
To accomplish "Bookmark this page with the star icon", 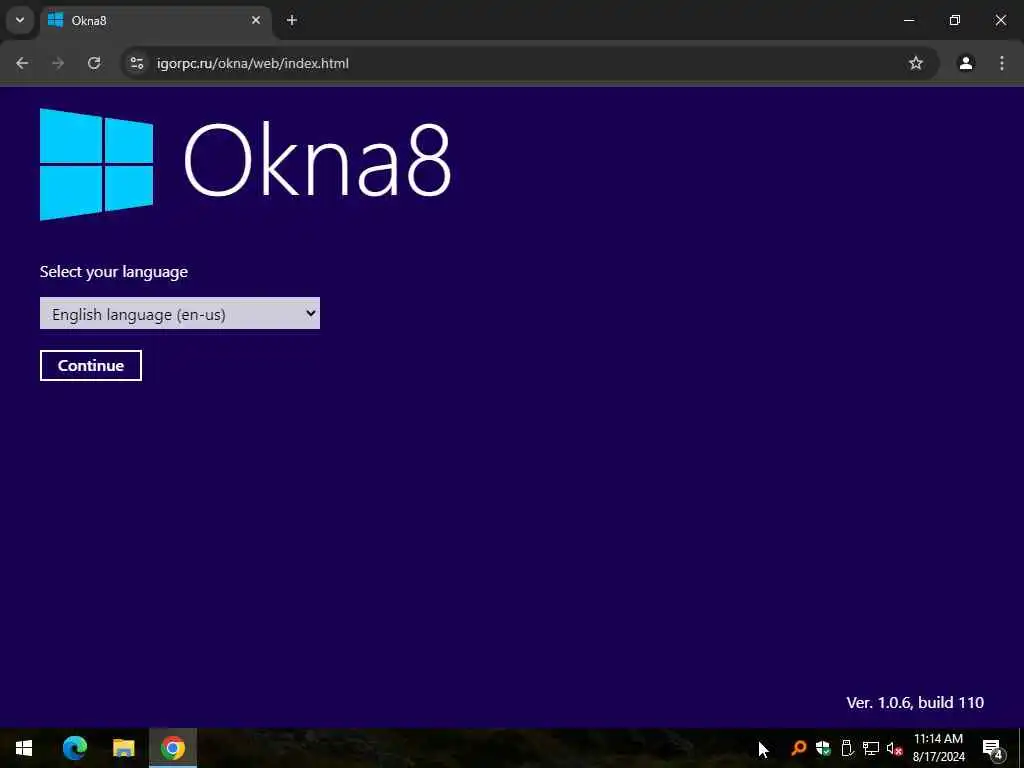I will click(916, 63).
